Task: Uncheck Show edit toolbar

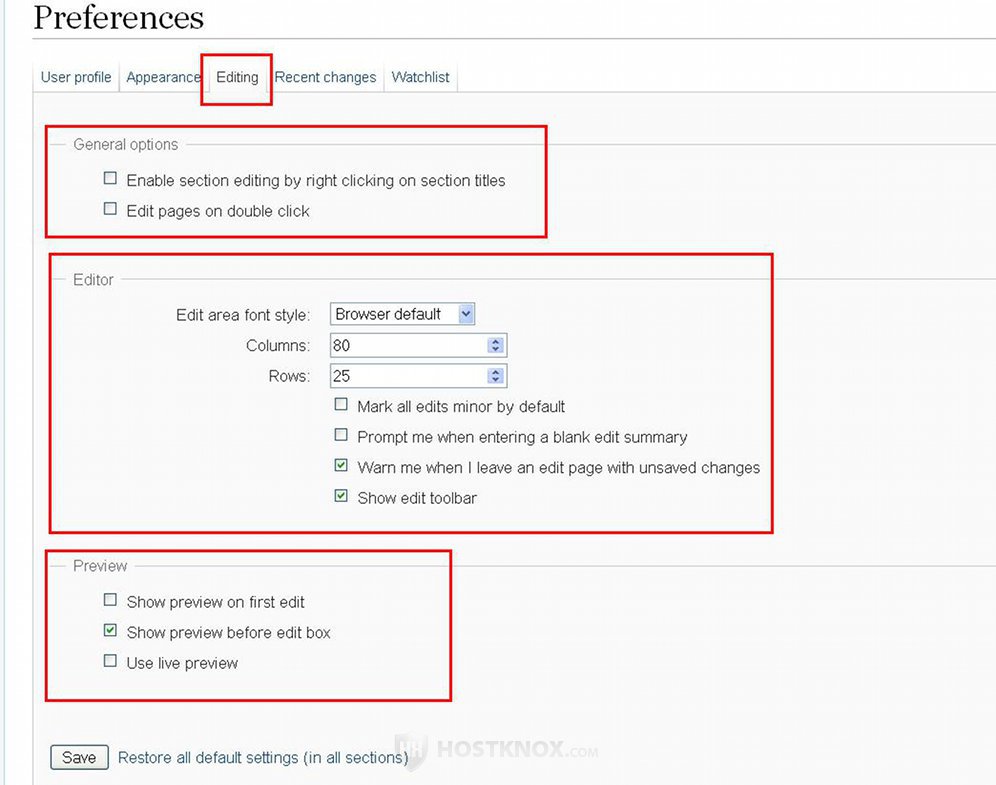Action: coord(341,496)
